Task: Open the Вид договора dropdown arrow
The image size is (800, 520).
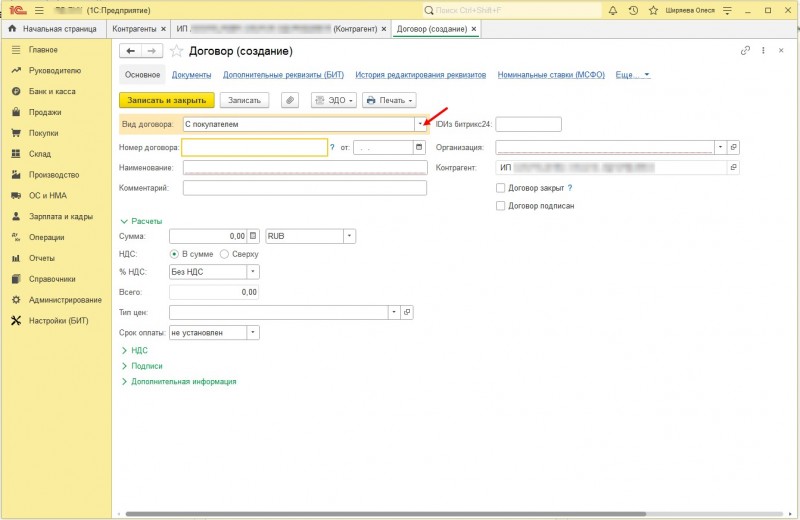Action: 420,123
